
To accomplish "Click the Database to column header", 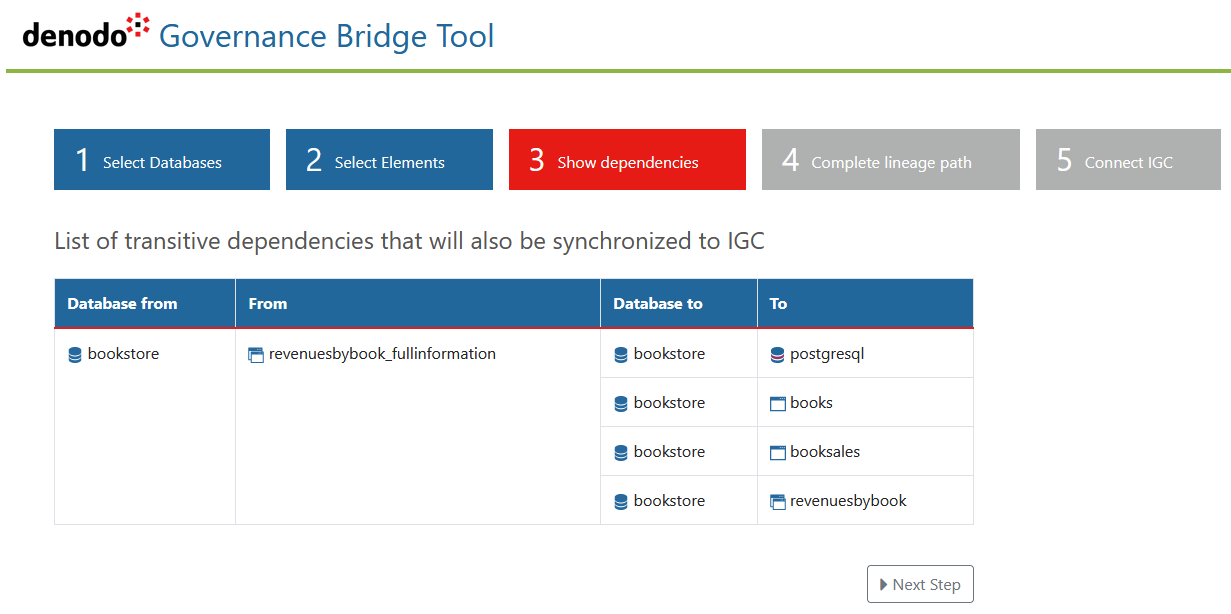I will (679, 303).
